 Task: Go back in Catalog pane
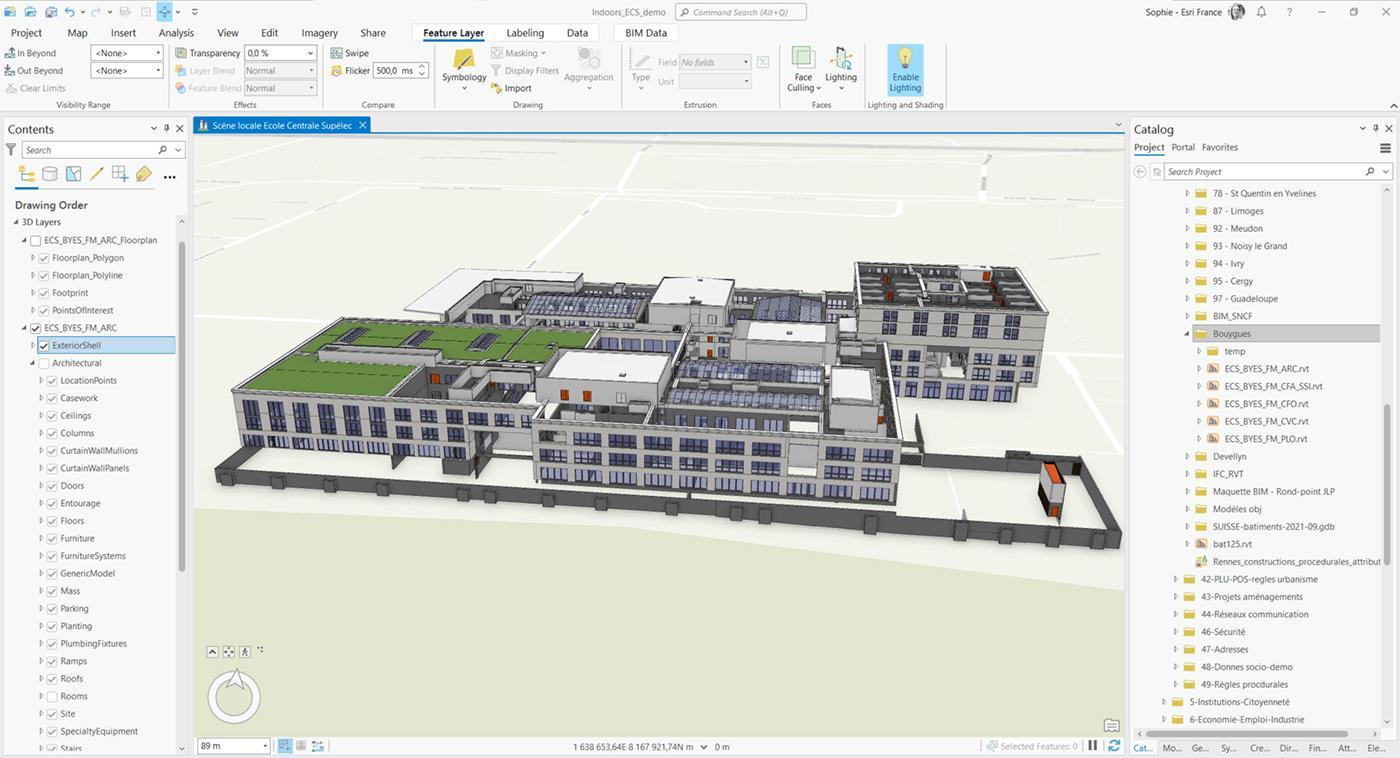pos(1139,172)
